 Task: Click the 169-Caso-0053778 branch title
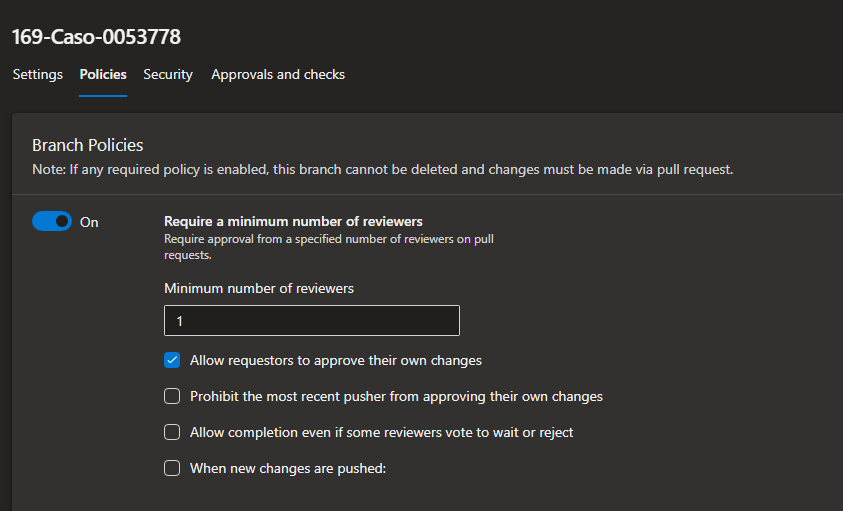pyautogui.click(x=96, y=37)
